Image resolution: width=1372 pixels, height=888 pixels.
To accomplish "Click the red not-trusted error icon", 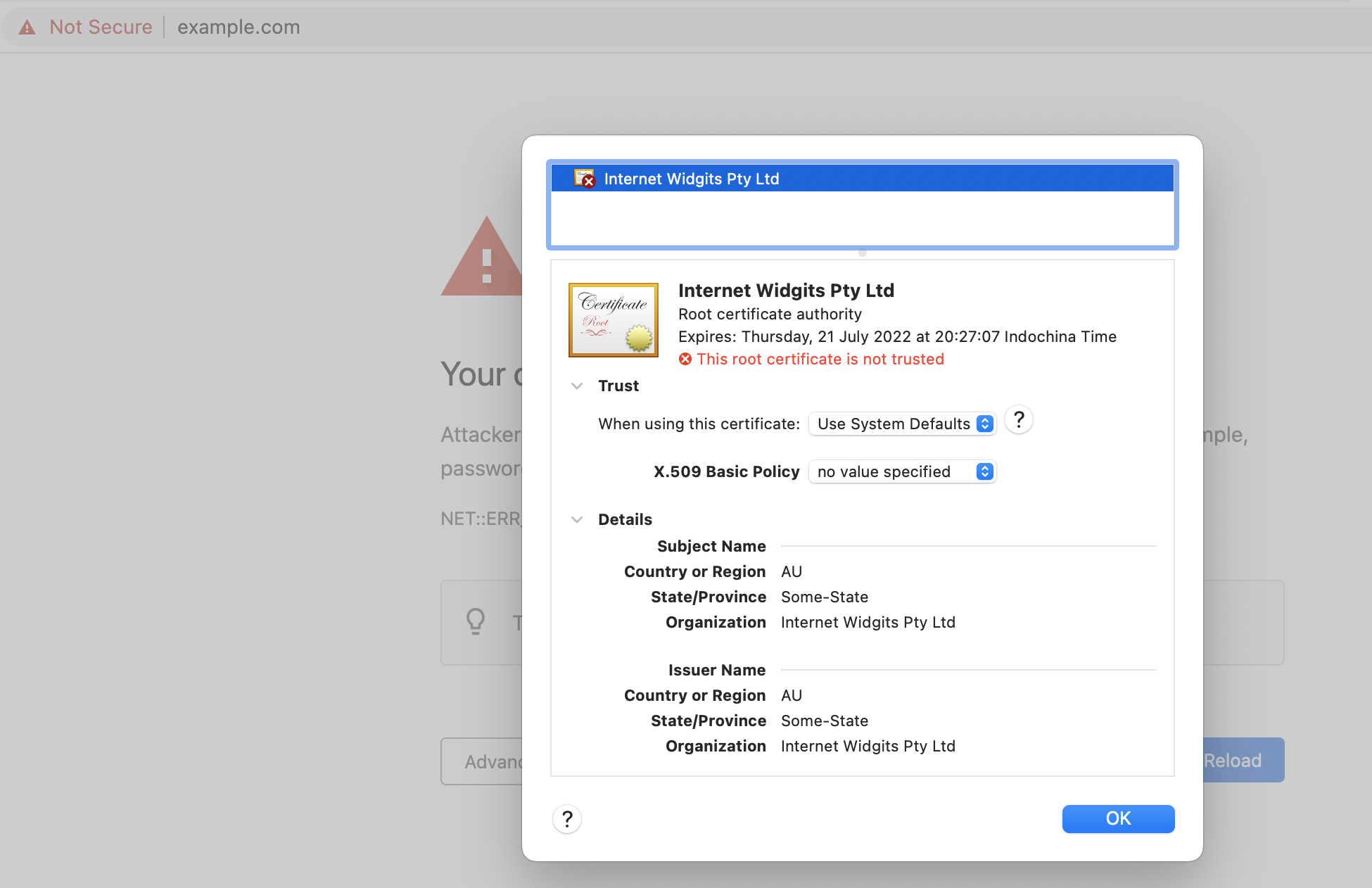I will (x=685, y=360).
